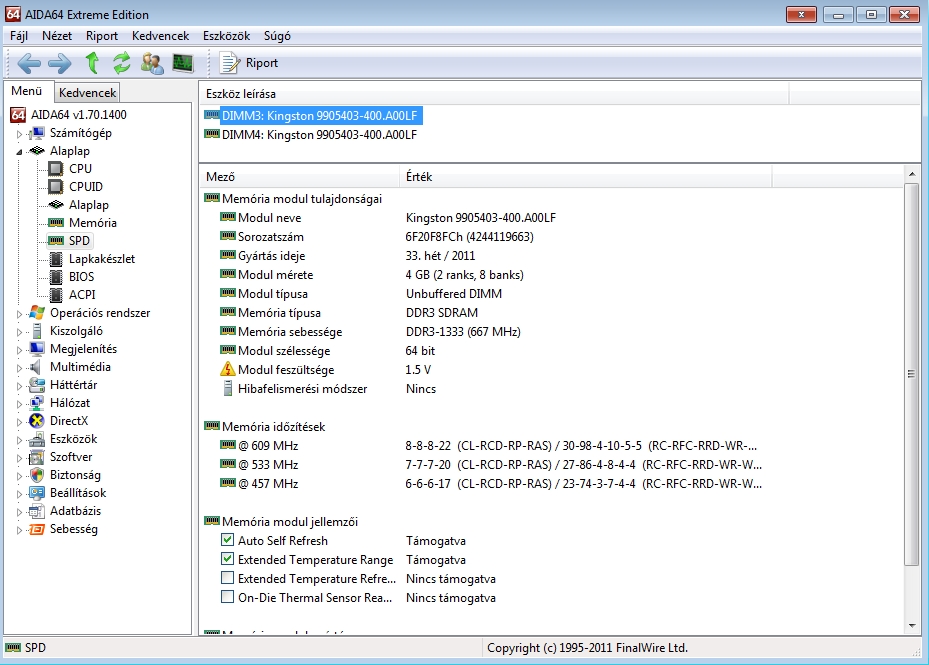Open the ACPI tree item

(x=82, y=295)
